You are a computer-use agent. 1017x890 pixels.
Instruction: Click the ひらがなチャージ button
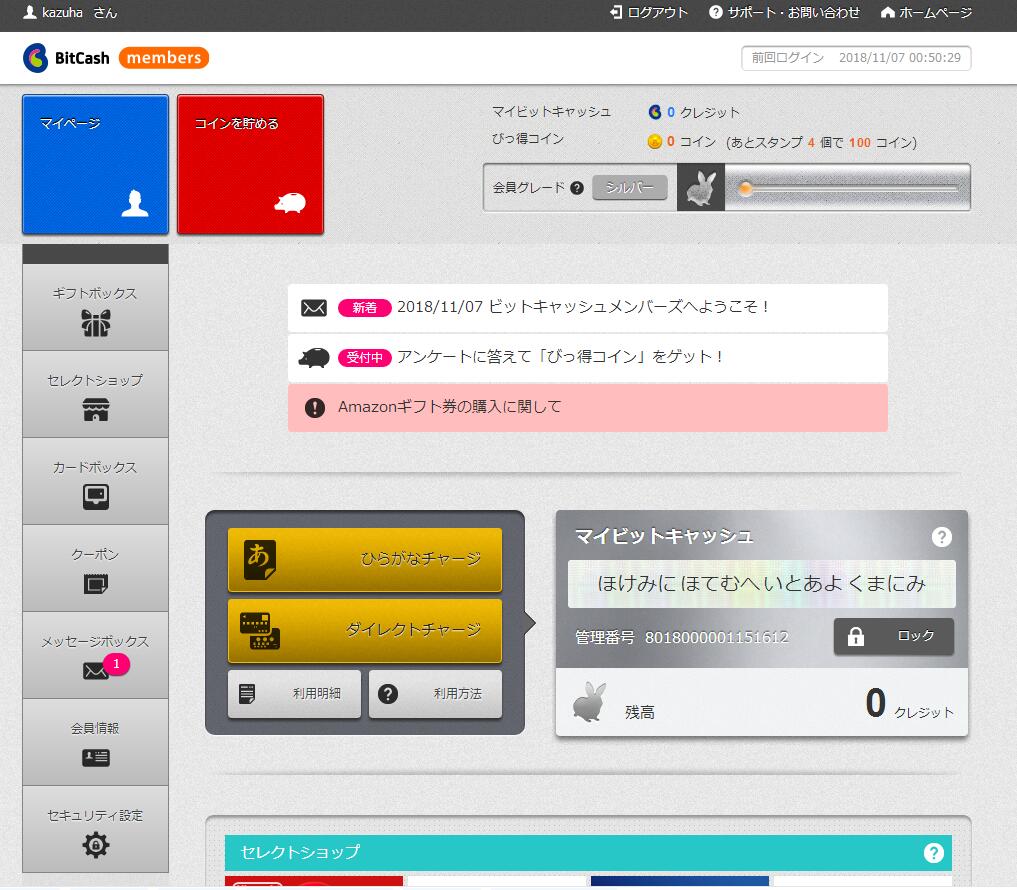[365, 560]
